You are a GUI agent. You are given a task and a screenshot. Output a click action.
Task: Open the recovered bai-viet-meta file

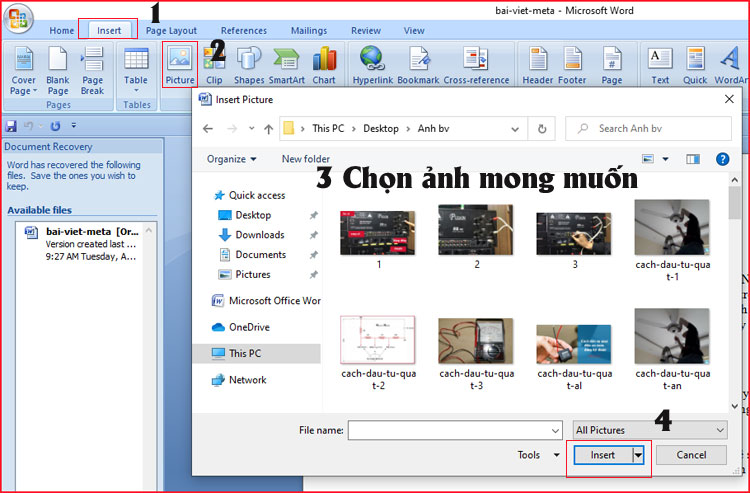[x=82, y=244]
